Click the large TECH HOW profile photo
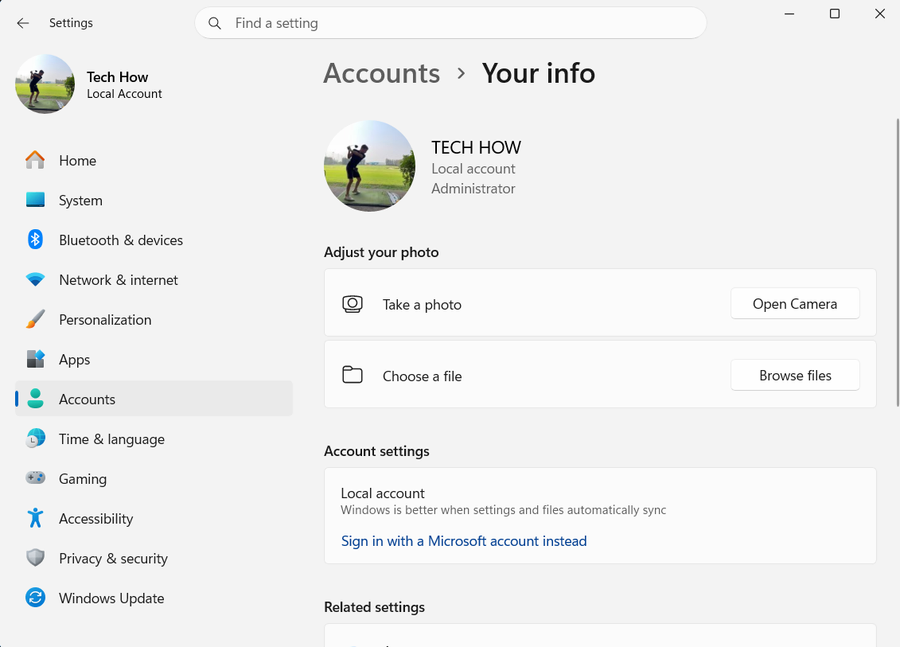Screen dimensions: 900x647 pyautogui.click(x=370, y=166)
